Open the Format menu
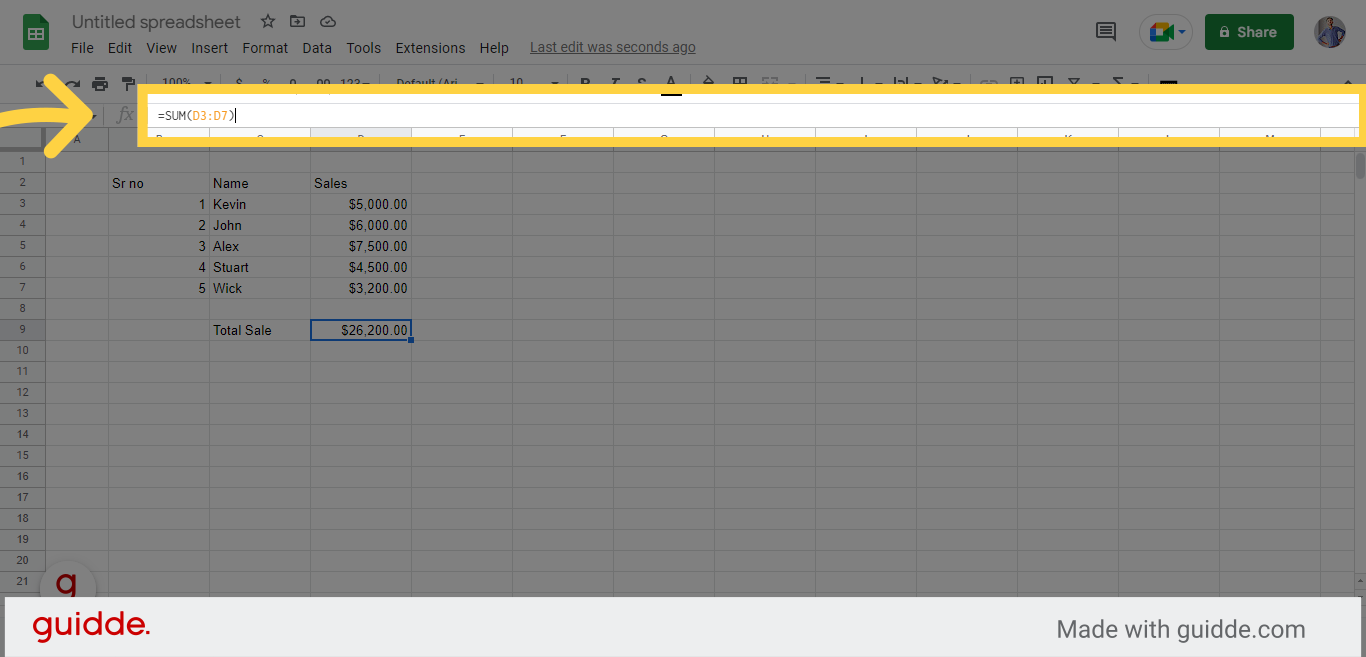The width and height of the screenshot is (1366, 657). click(x=265, y=48)
